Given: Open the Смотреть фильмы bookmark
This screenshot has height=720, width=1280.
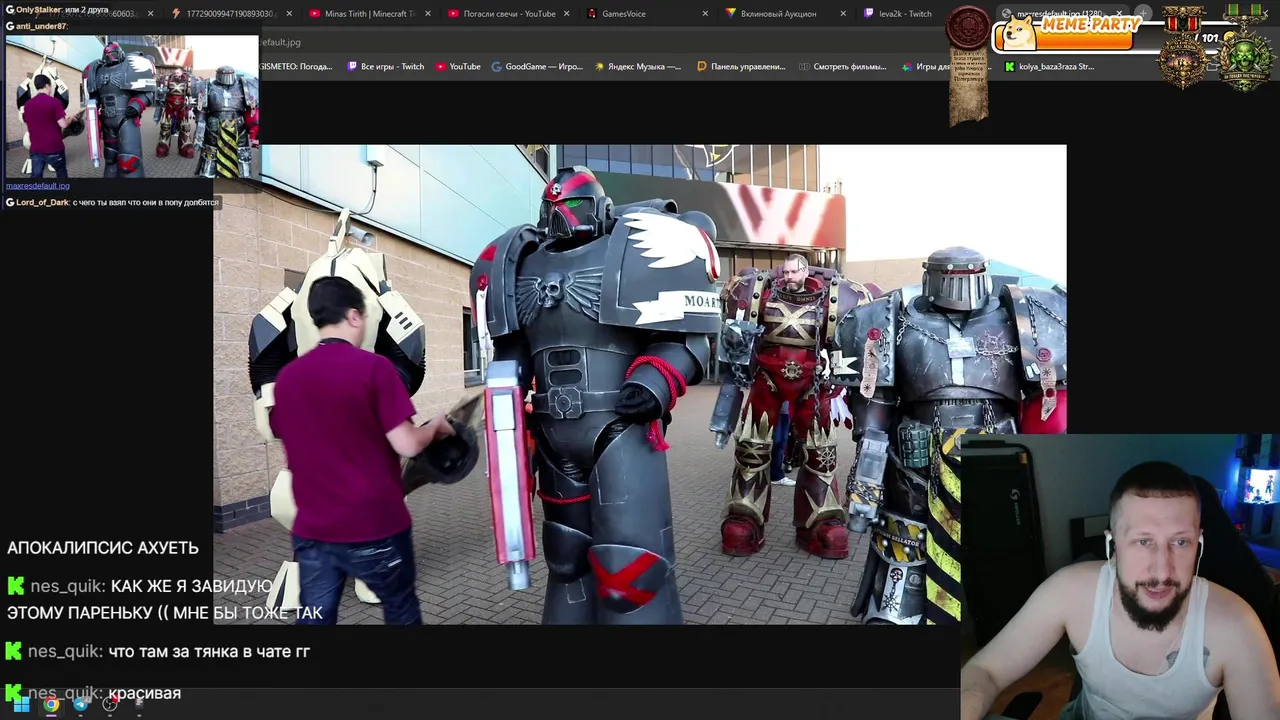Looking at the screenshot, I should pyautogui.click(x=842, y=67).
